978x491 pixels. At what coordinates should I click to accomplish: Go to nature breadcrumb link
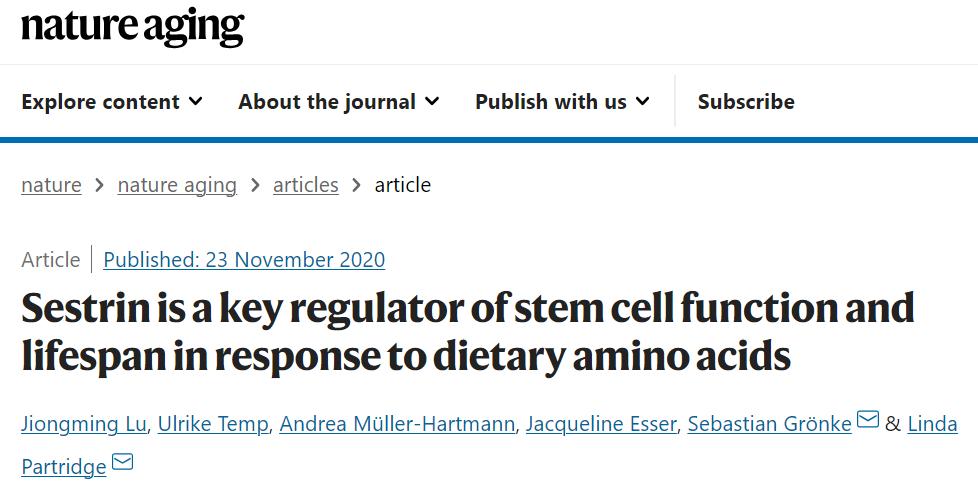pyautogui.click(x=51, y=185)
